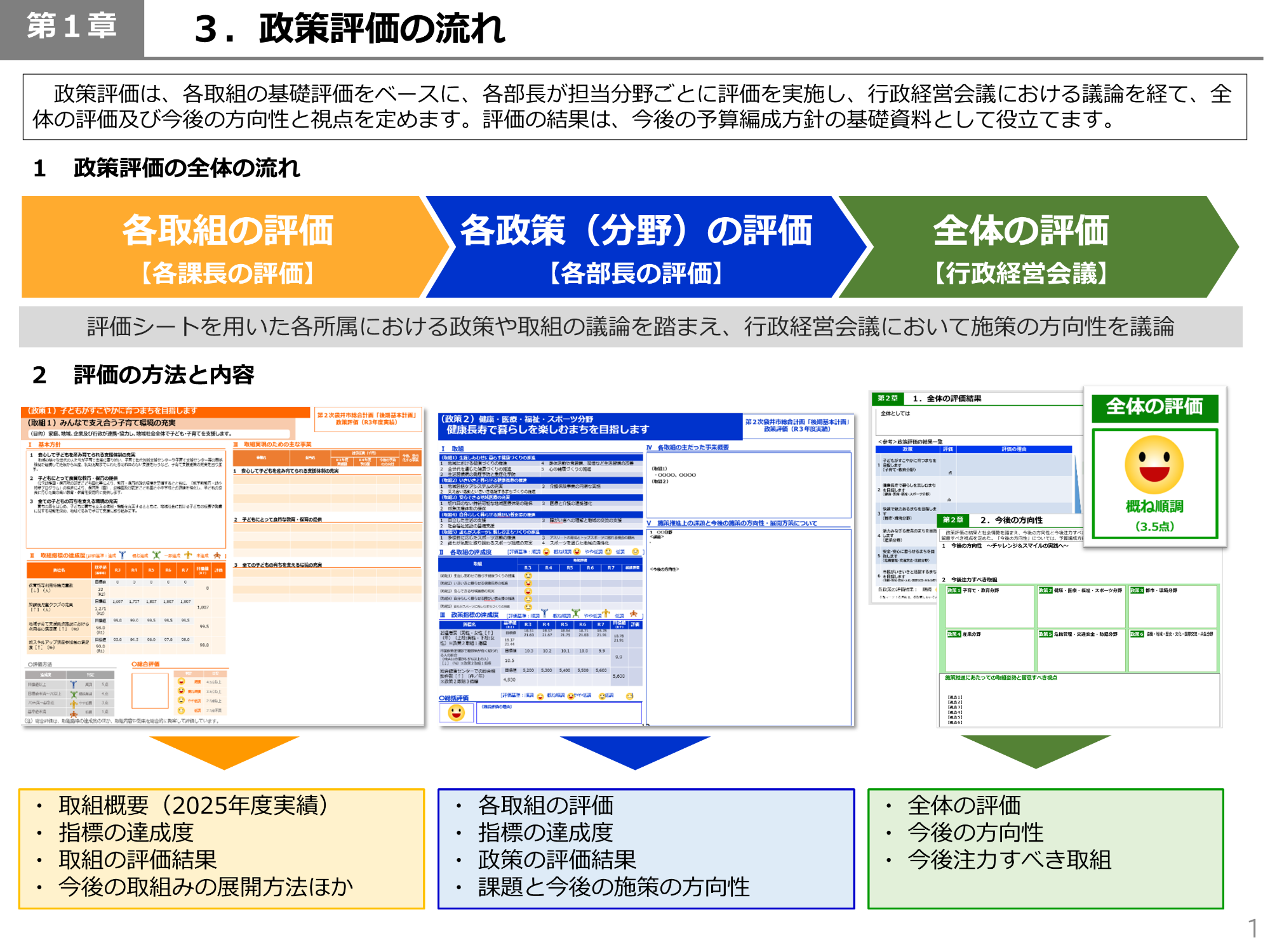
Task: Click bullet 政策の評価結果
Action: coord(557,860)
